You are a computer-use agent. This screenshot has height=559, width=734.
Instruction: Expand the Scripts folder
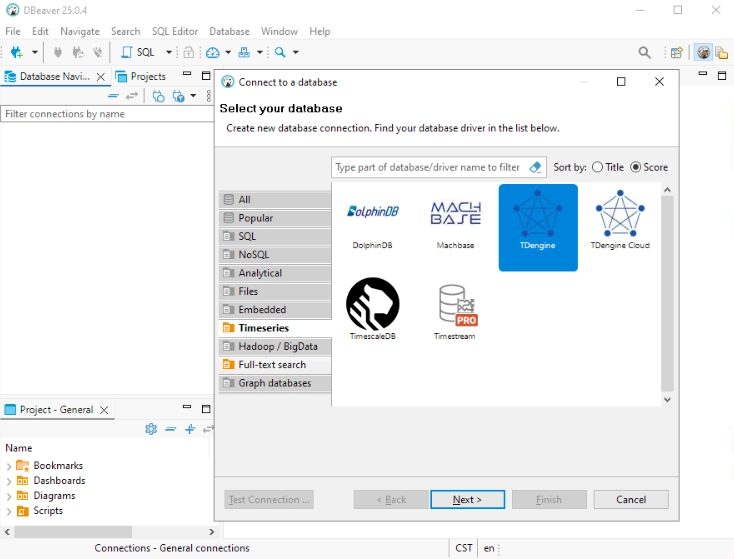(x=9, y=511)
